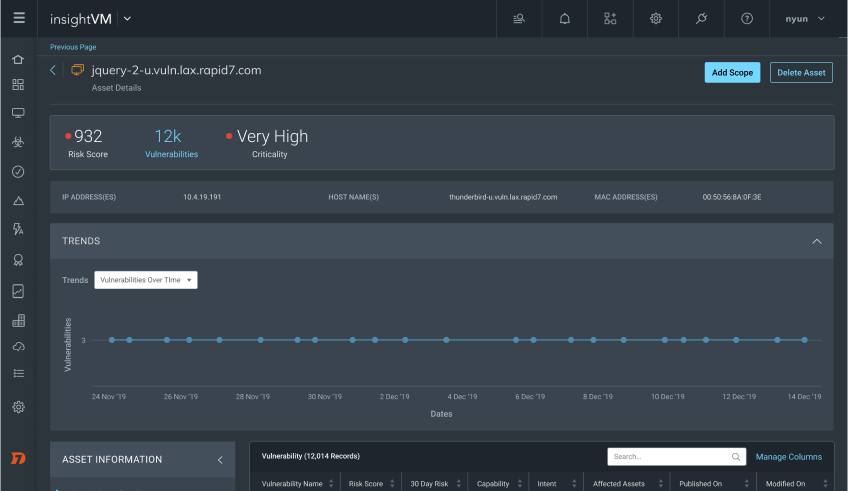The height and width of the screenshot is (491, 848).
Task: Open the notifications bell
Action: point(565,19)
